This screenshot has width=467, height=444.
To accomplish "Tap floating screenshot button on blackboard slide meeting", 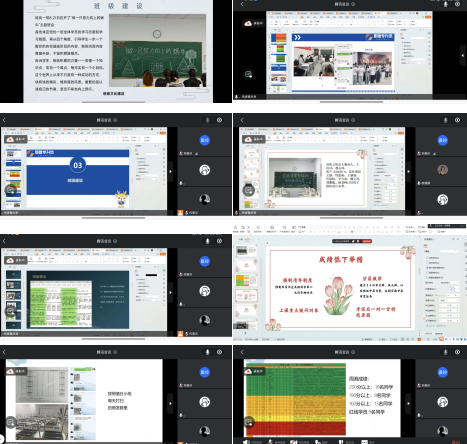I will point(248,190).
